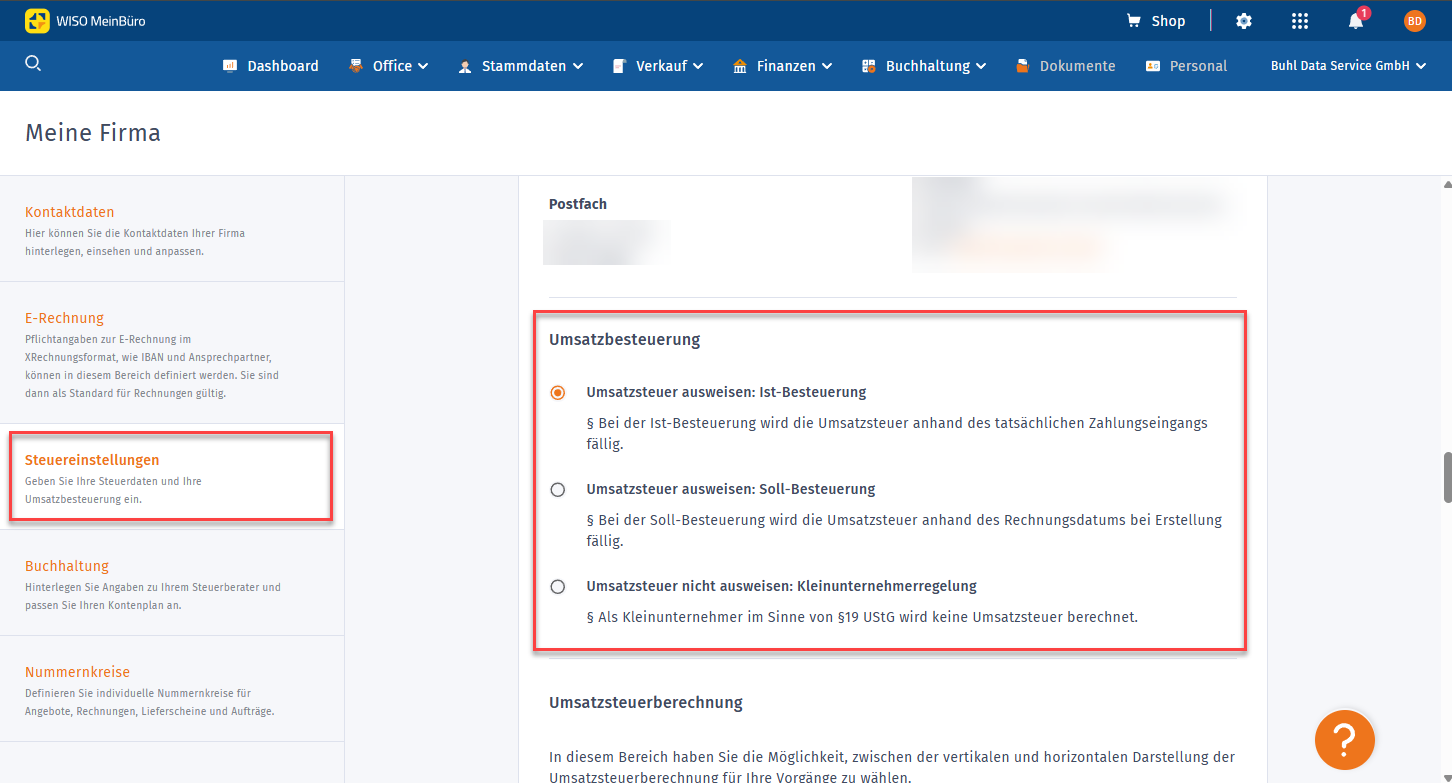The width and height of the screenshot is (1452, 783).
Task: Click the §19 UStG Kleinunternehmer description
Action: click(x=862, y=617)
